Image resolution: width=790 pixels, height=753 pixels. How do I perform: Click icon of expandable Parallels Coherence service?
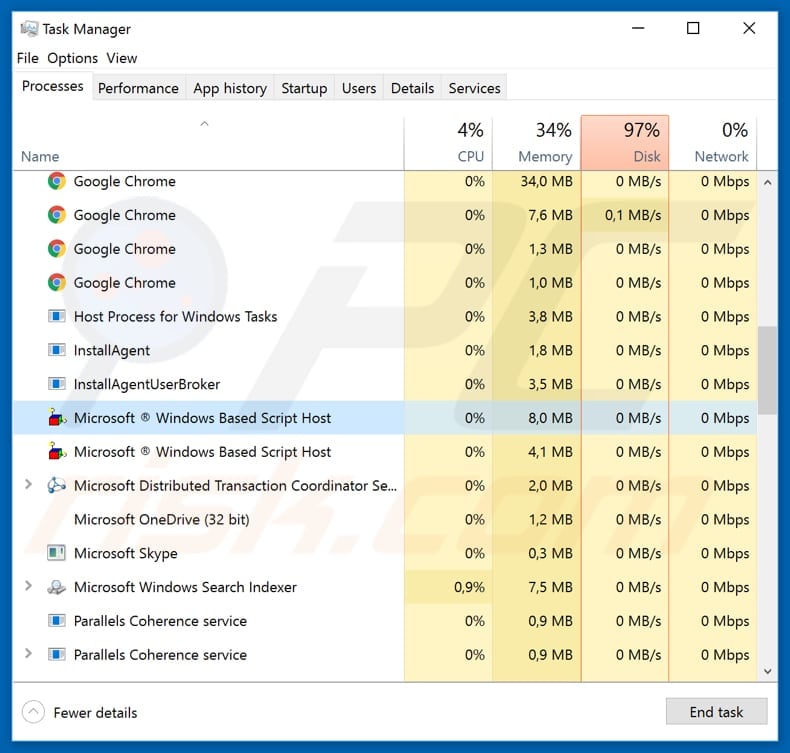pos(56,654)
